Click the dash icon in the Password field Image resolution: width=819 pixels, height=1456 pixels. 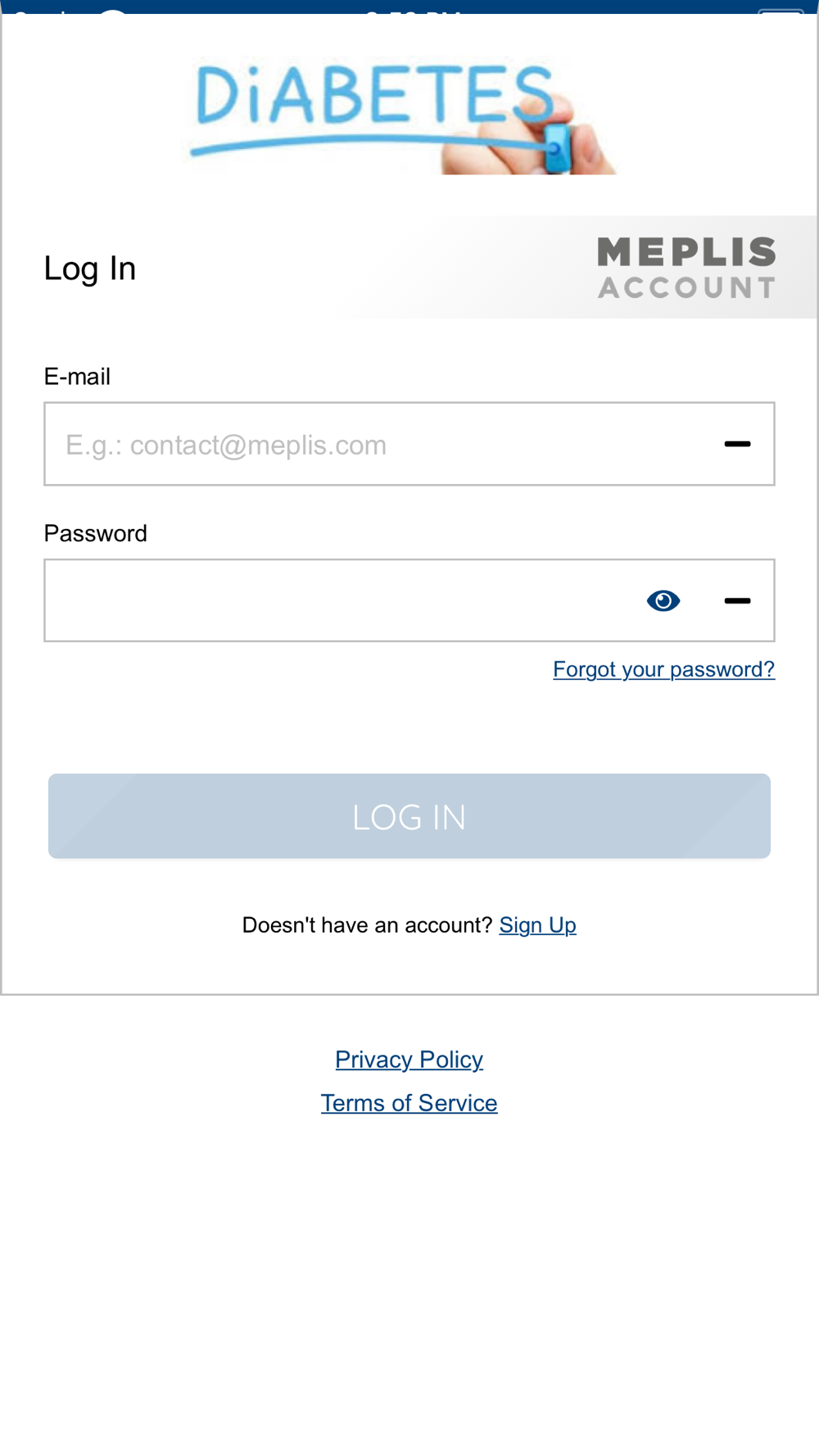click(x=737, y=601)
